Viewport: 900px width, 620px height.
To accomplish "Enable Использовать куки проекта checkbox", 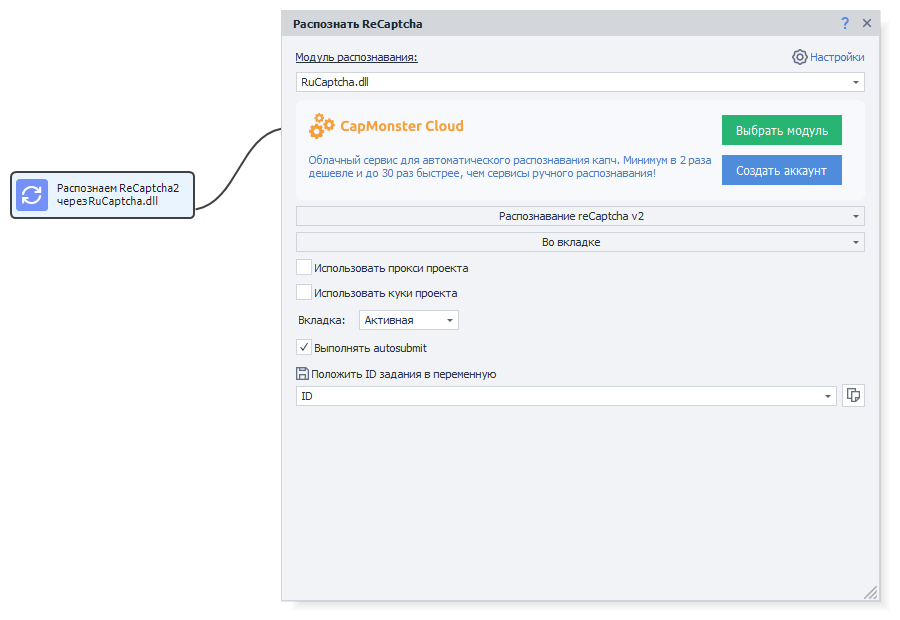I will [304, 293].
